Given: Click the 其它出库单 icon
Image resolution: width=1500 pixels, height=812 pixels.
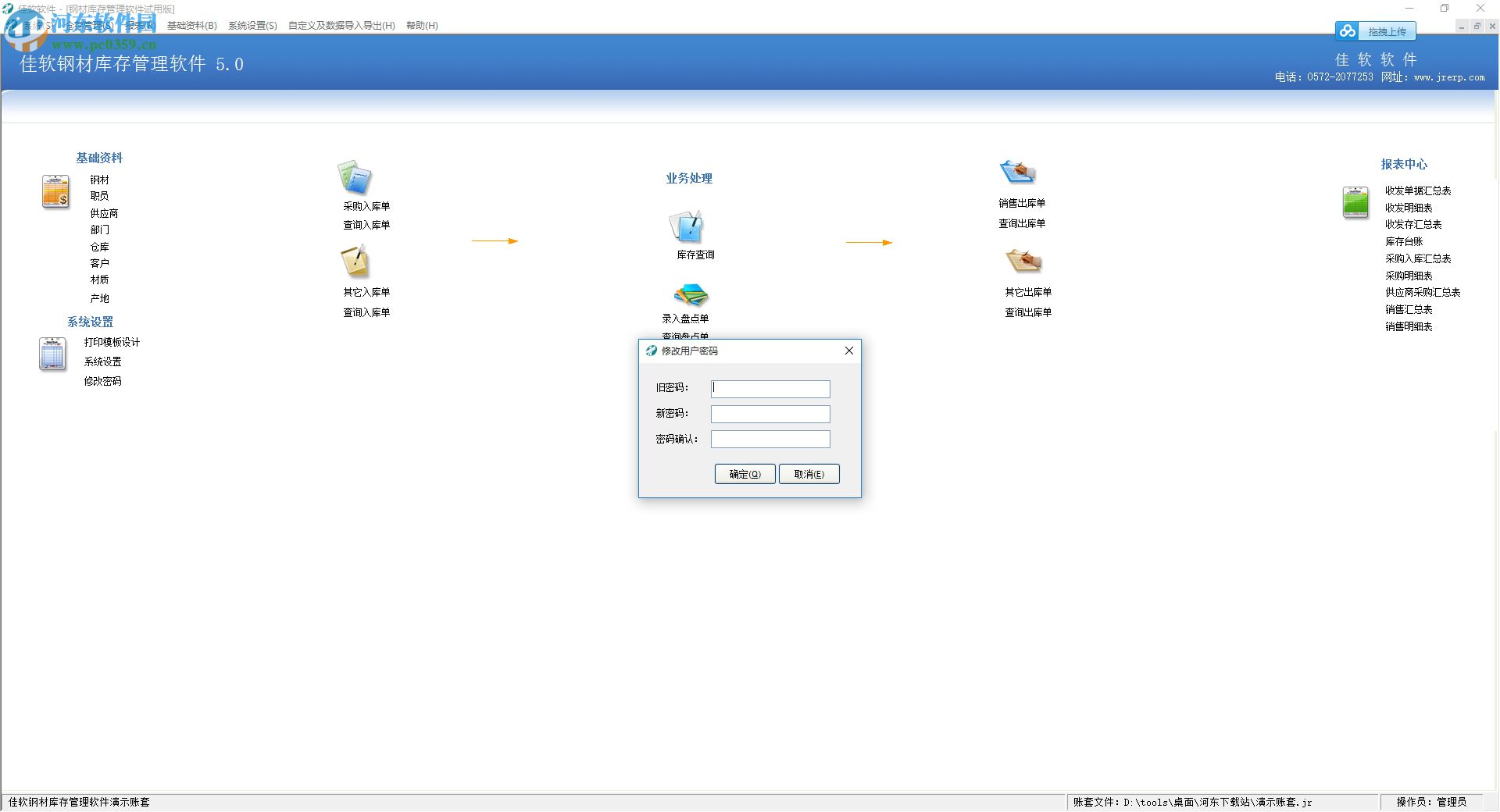Looking at the screenshot, I should (x=1024, y=260).
